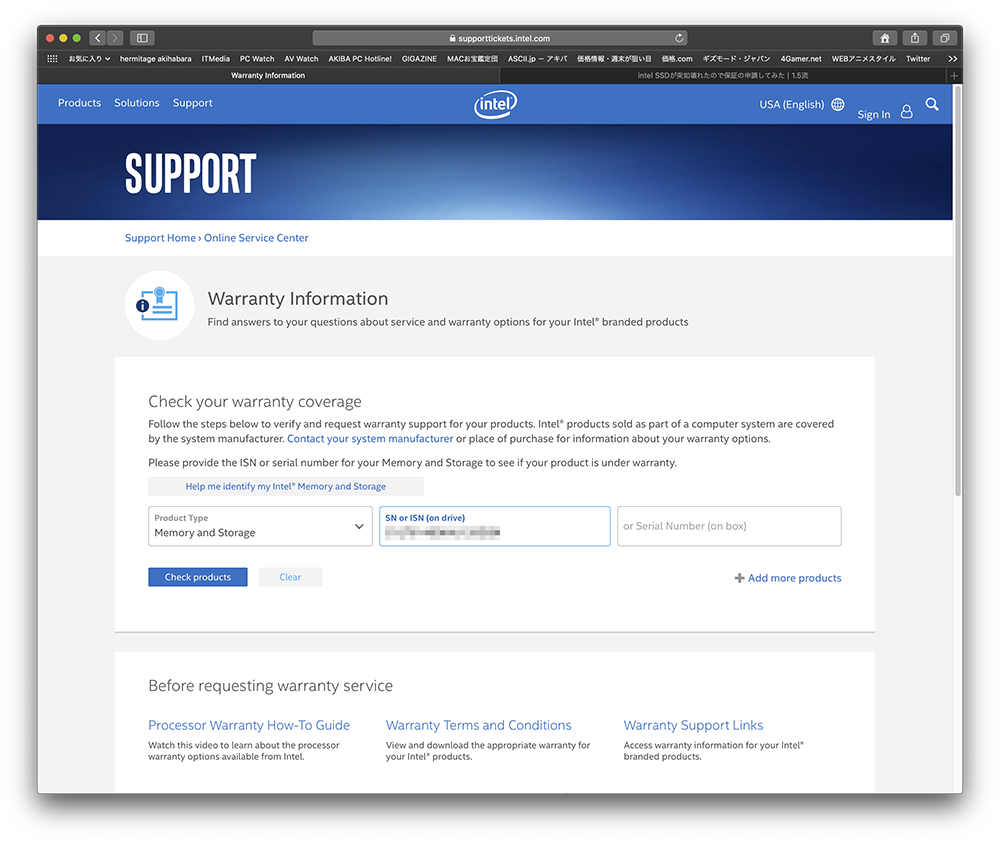1000x843 pixels.
Task: Open Processor Warranty How-To Guide
Action: point(249,725)
